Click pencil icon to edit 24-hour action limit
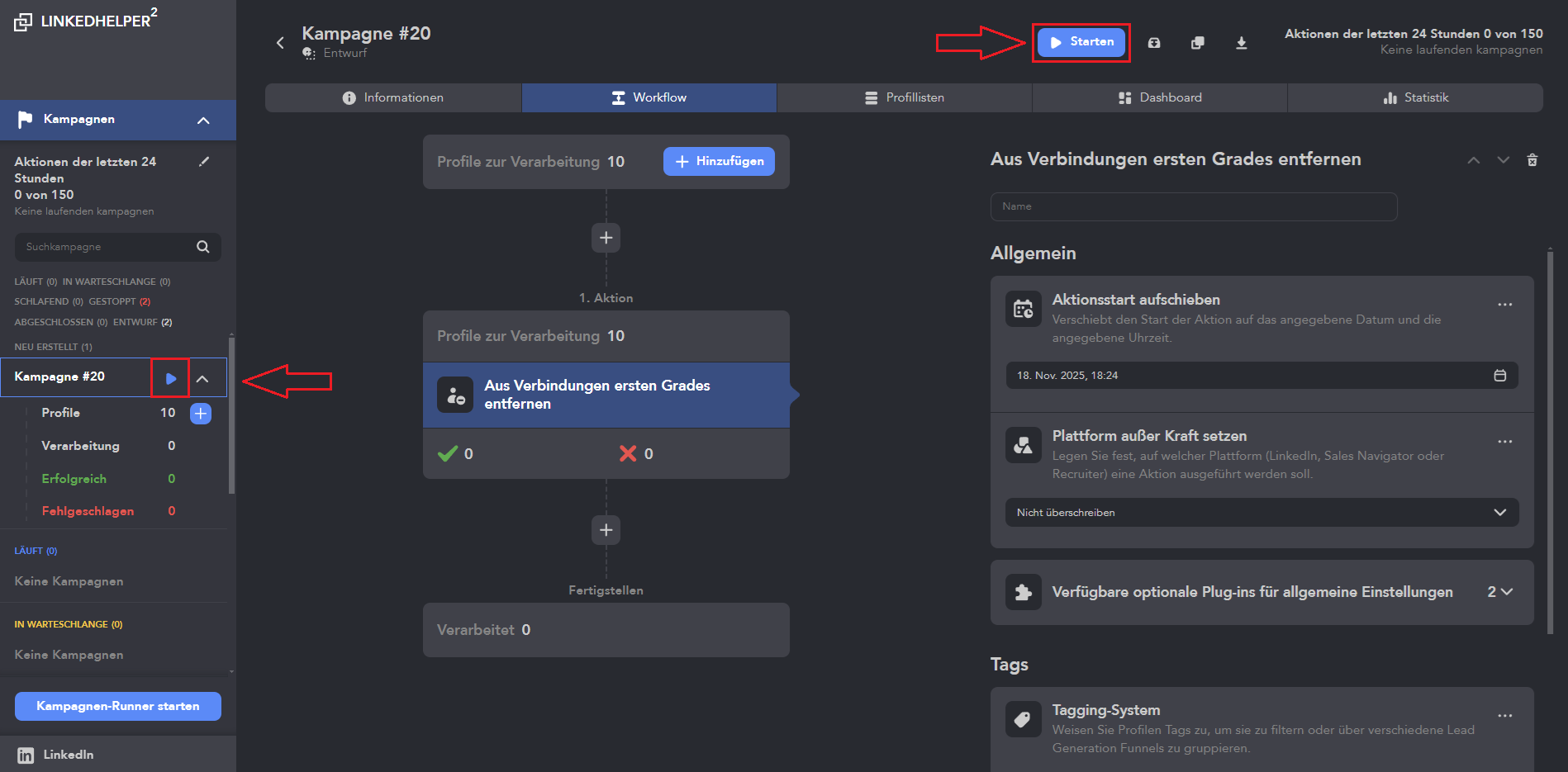 [x=204, y=162]
